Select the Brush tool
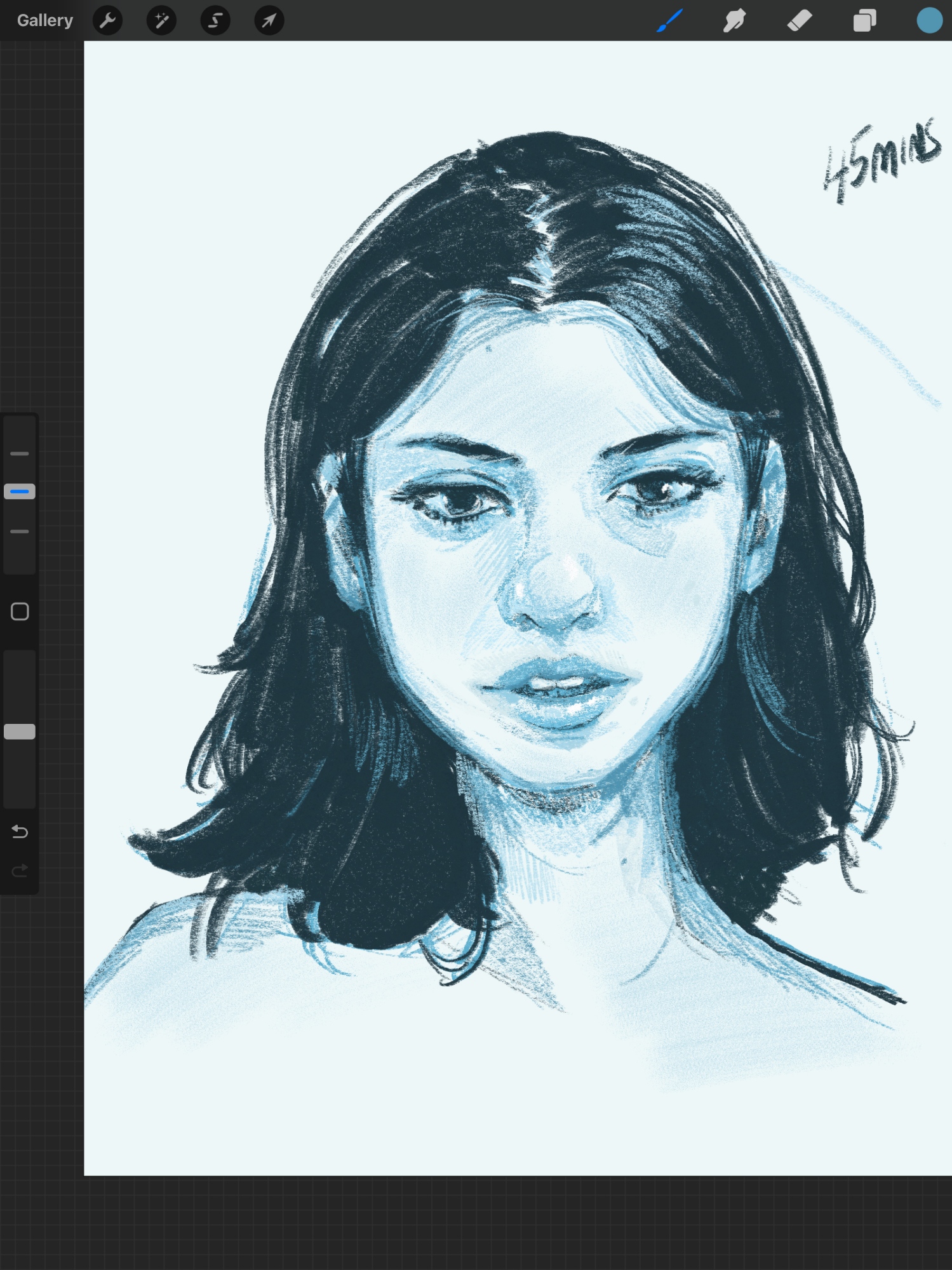 (670, 20)
